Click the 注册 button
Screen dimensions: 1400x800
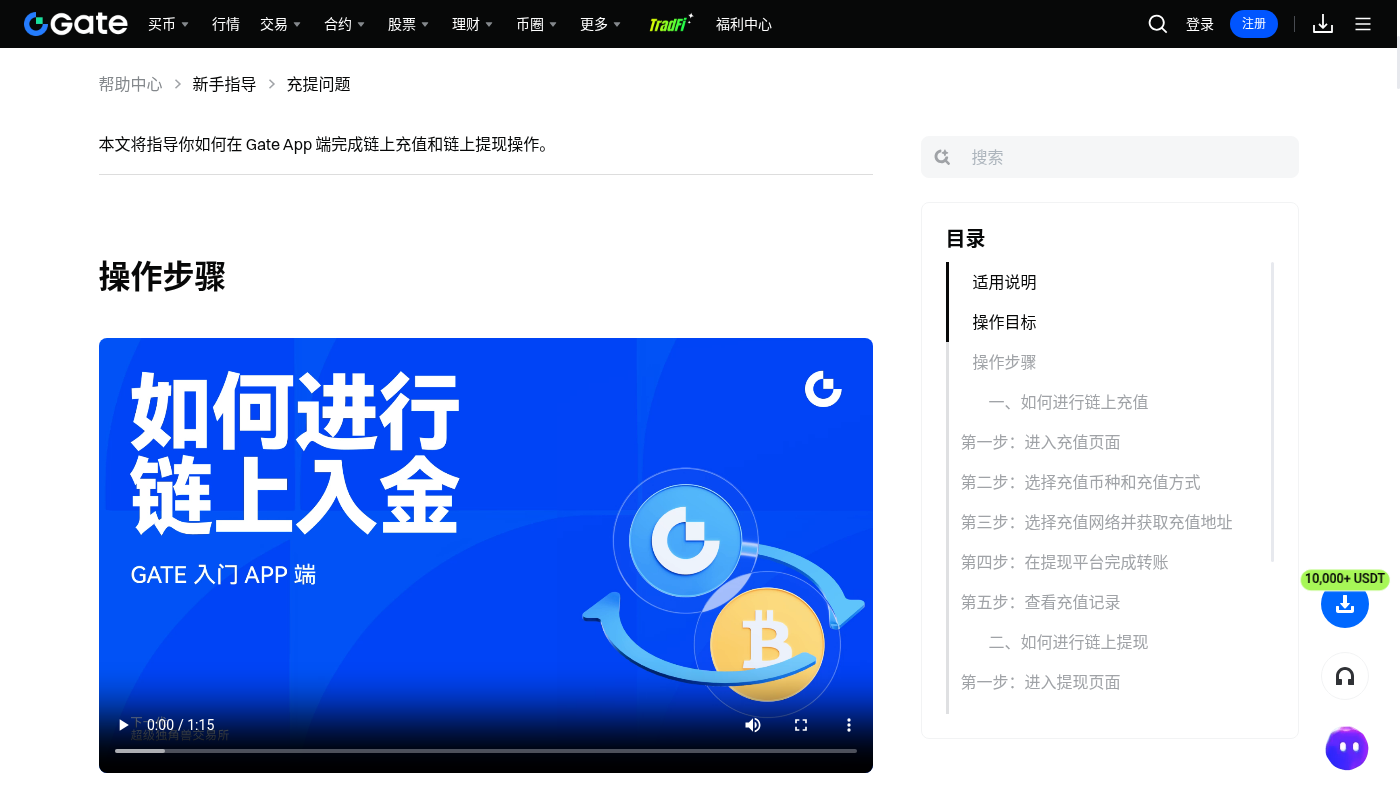[1254, 24]
